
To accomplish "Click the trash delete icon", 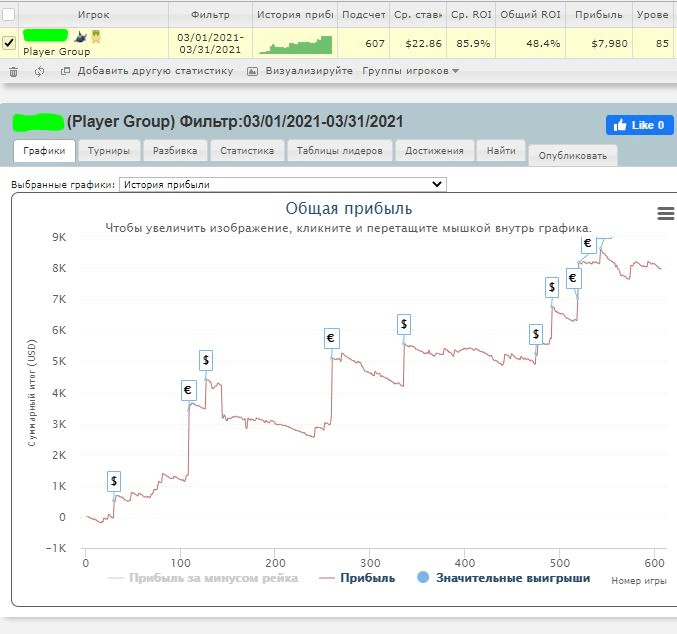I will [x=13, y=71].
